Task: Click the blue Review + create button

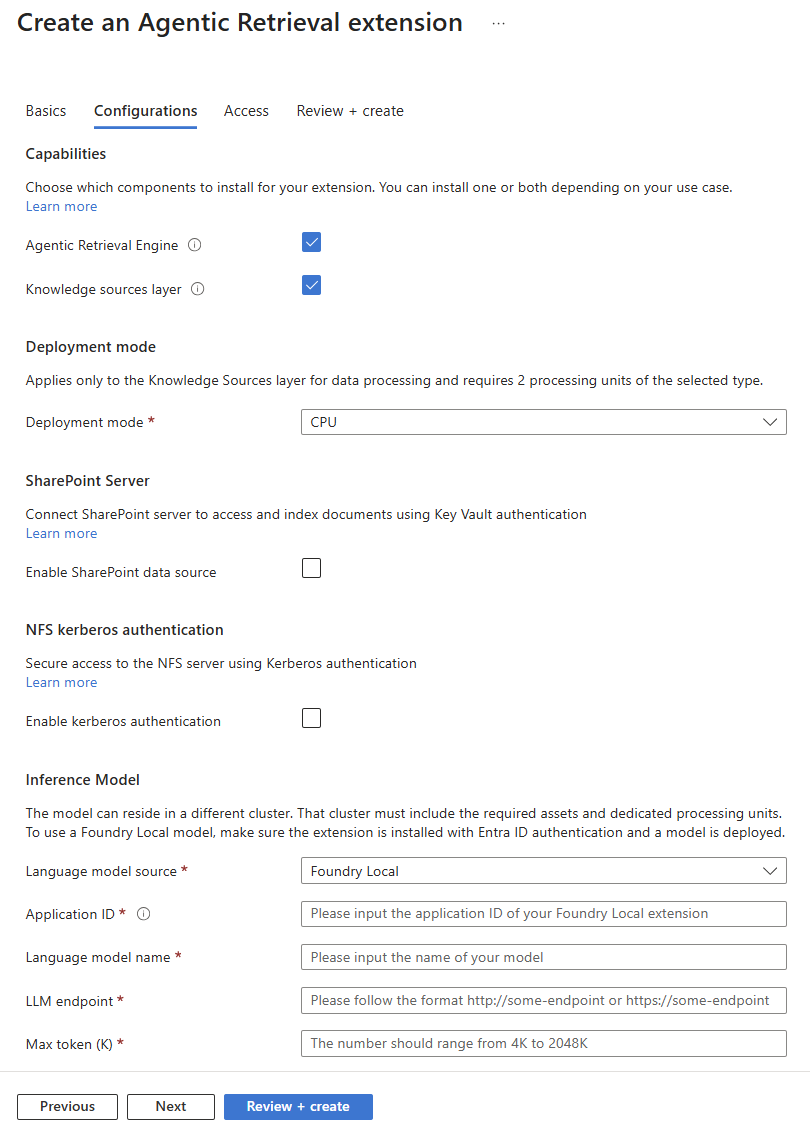Action: (x=298, y=1107)
